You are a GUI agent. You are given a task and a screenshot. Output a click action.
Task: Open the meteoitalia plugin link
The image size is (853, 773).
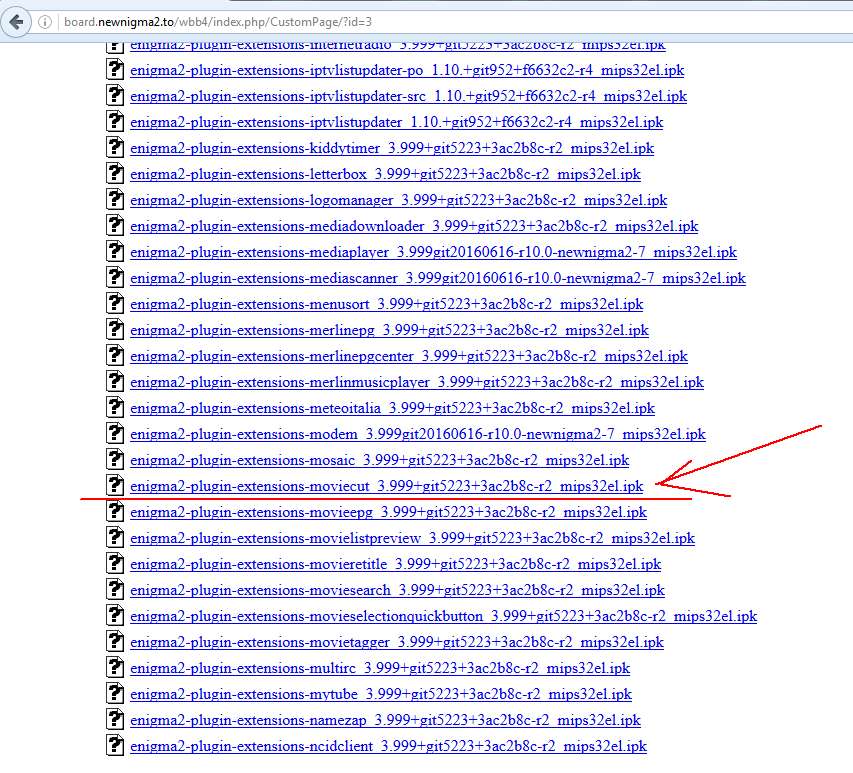(392, 408)
